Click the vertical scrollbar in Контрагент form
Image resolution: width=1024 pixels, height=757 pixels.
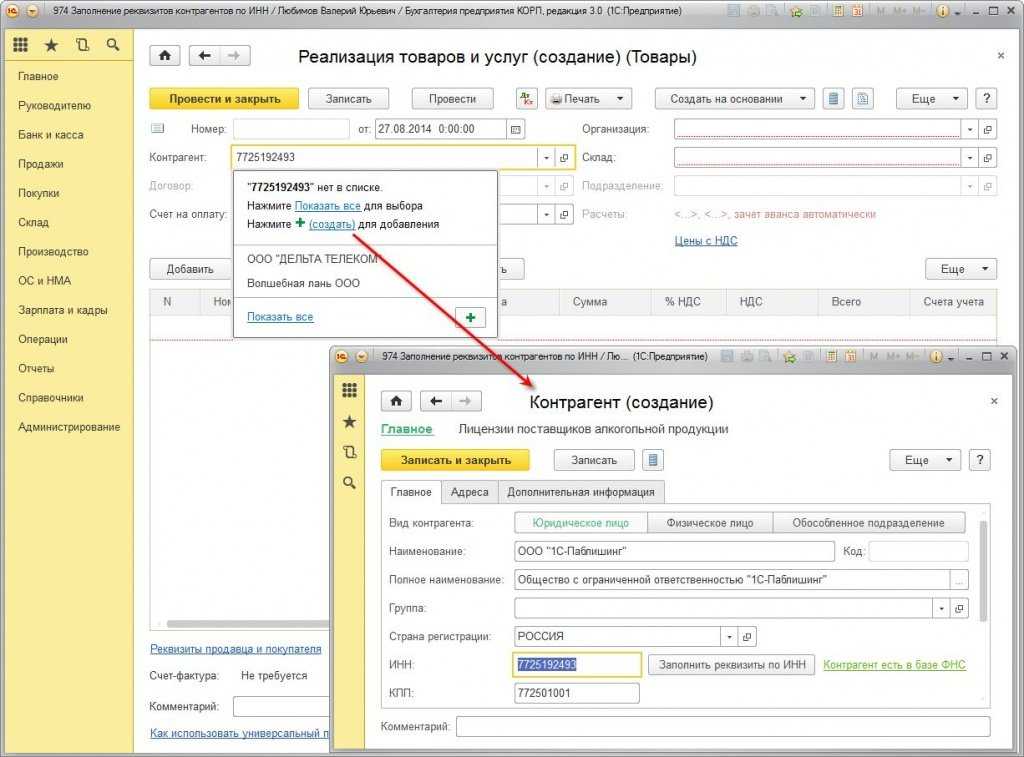[982, 570]
